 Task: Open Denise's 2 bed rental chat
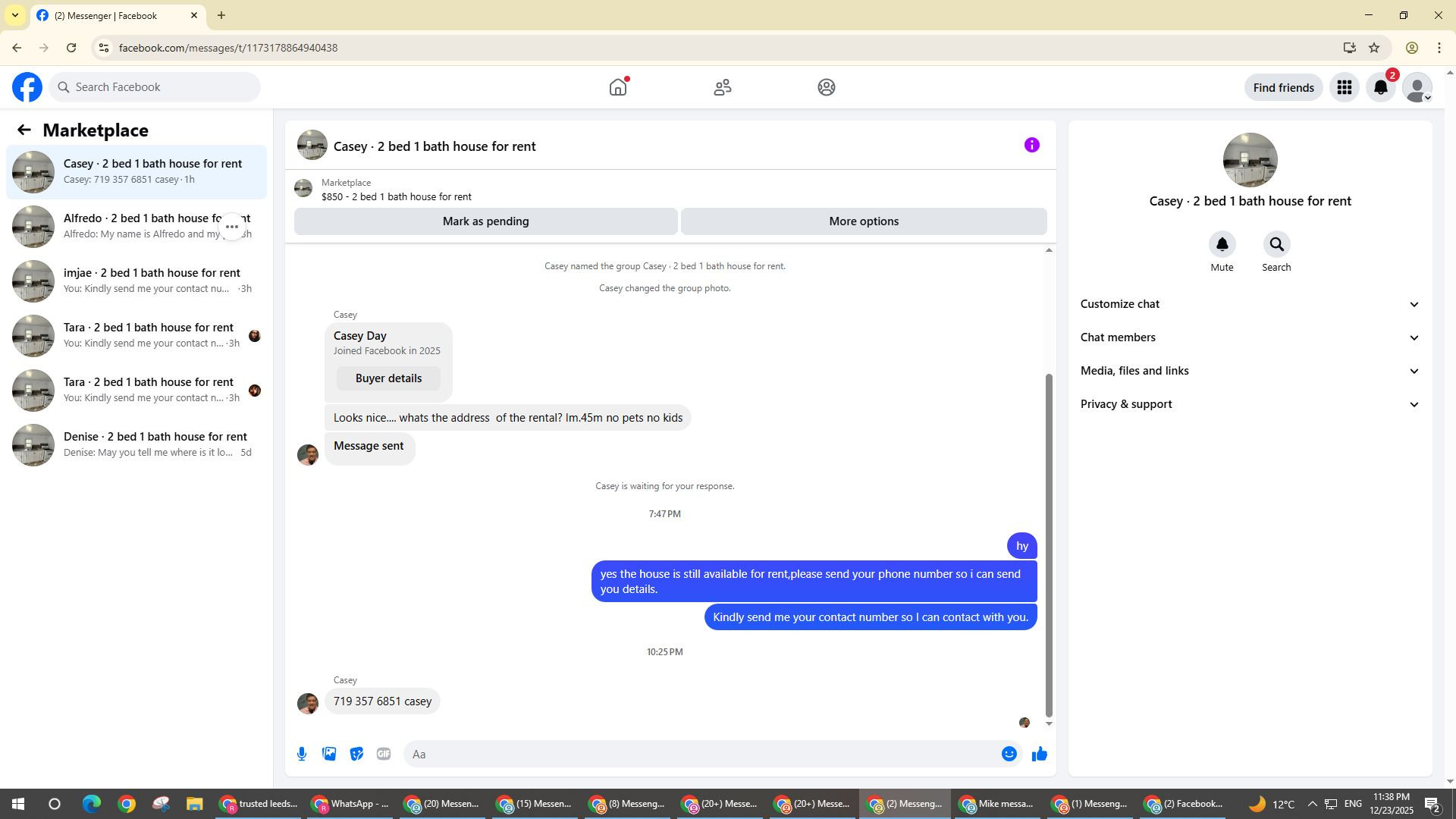(136, 444)
